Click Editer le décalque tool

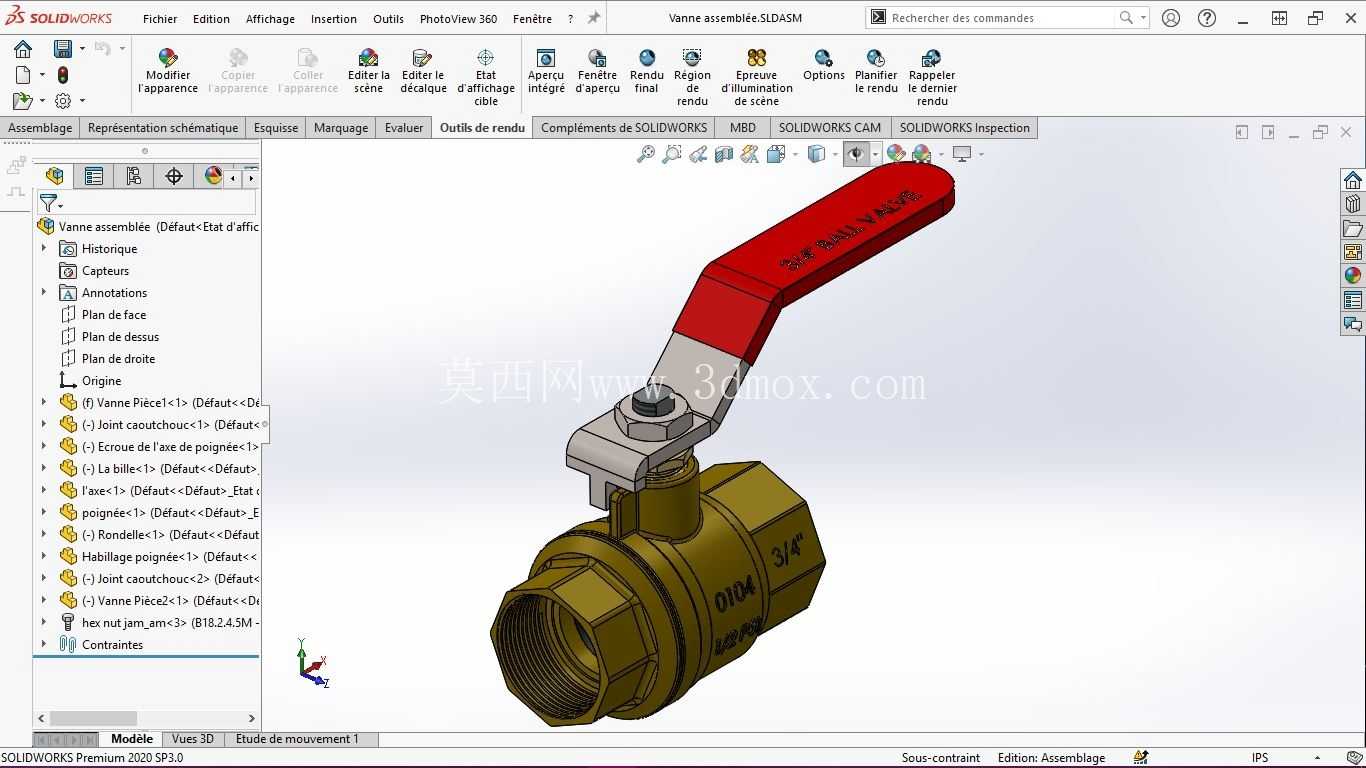[423, 72]
